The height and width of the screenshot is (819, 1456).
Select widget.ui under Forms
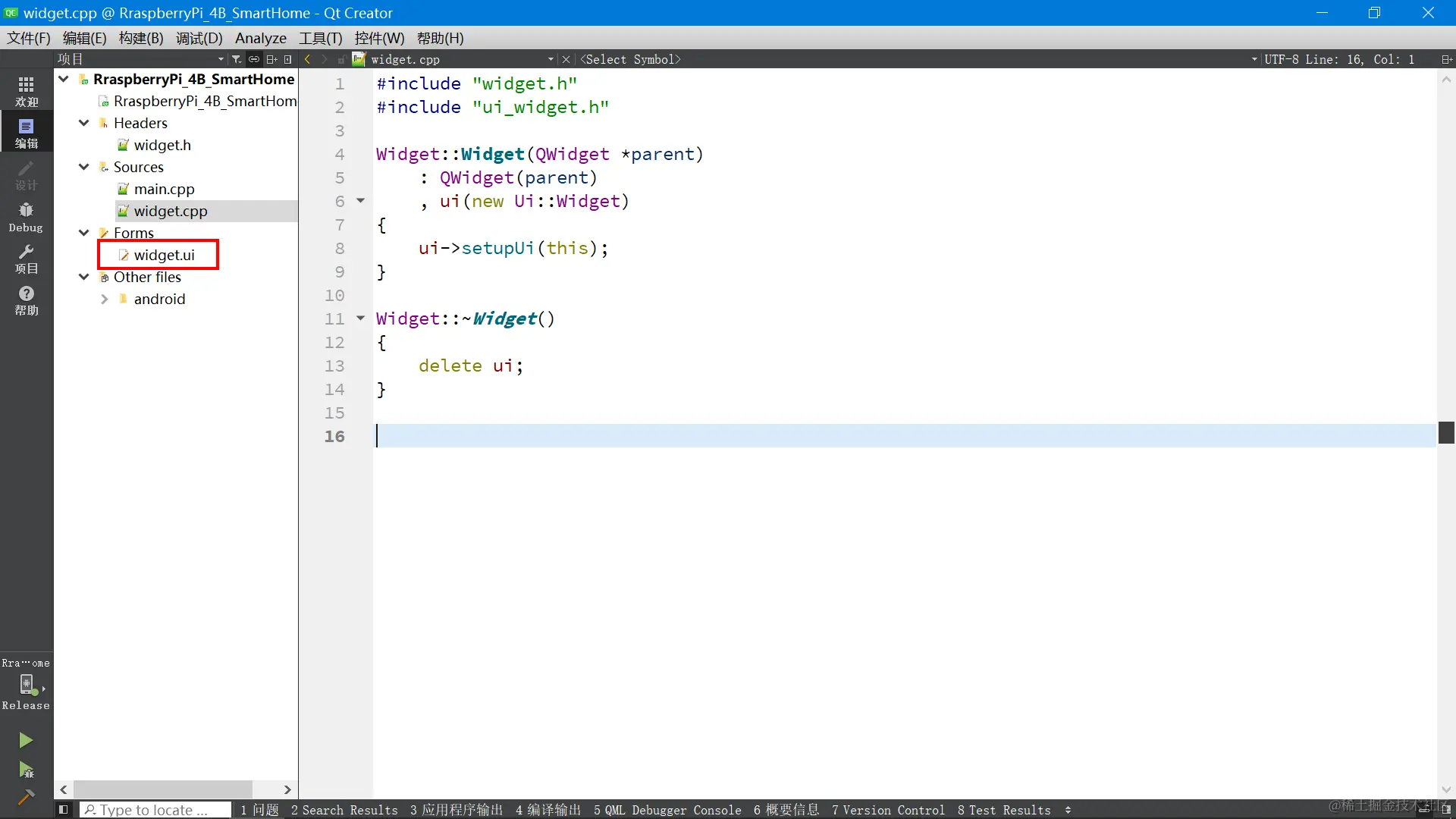point(164,255)
